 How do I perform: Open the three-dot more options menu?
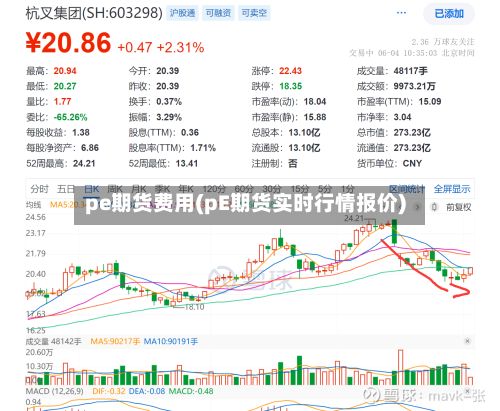pos(401,13)
